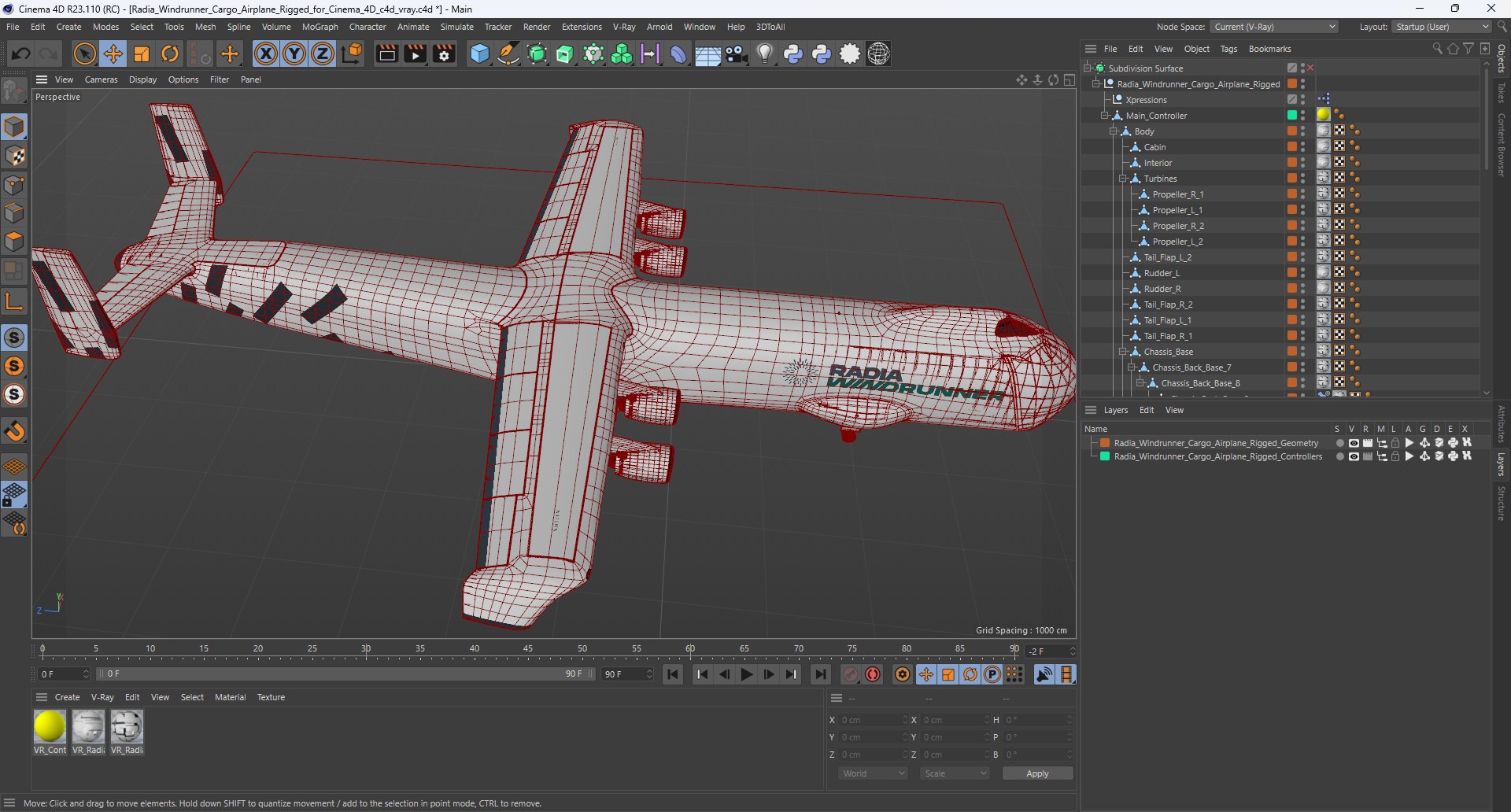Toggle visibility eye of Controllers layer

1354,456
